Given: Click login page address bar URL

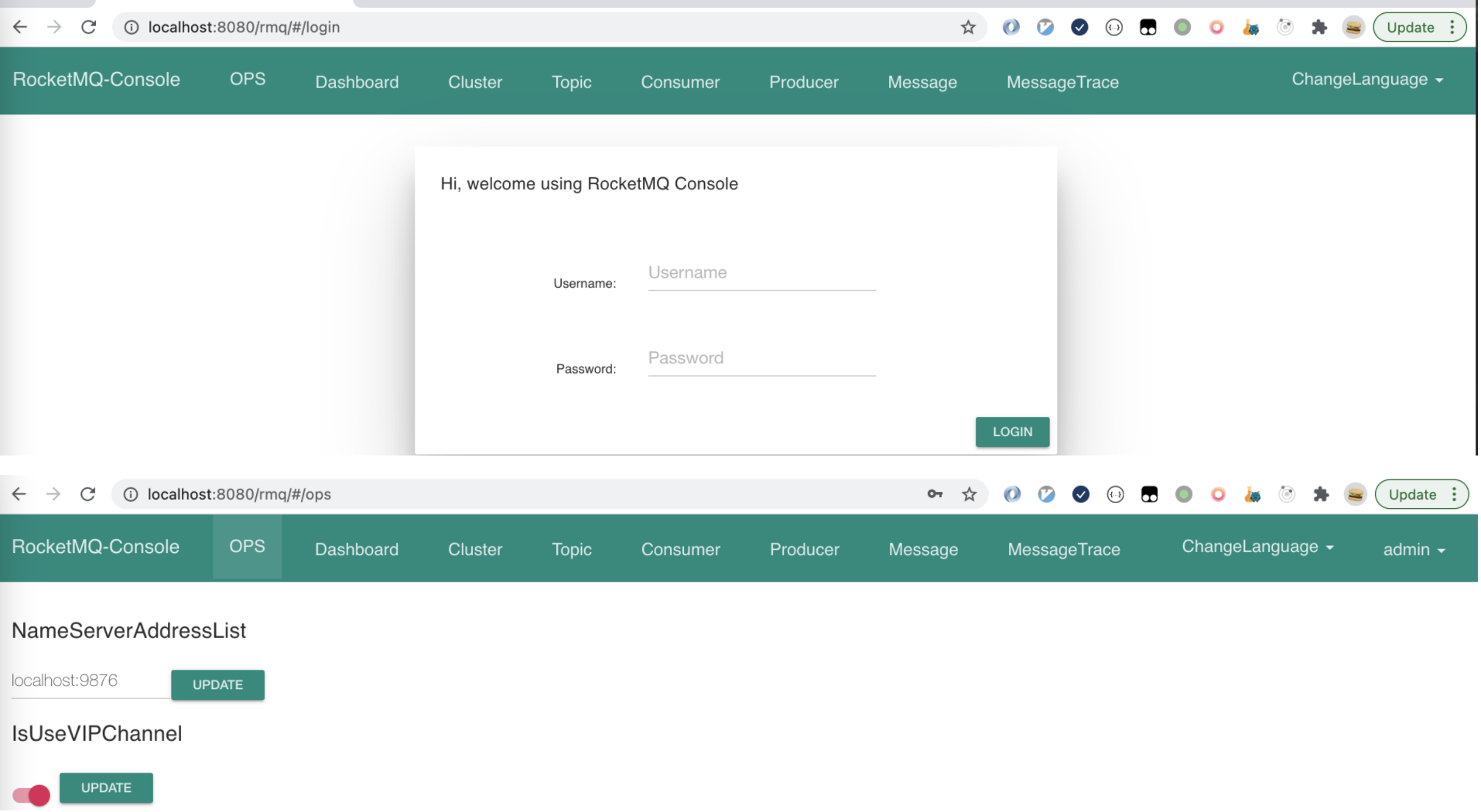Looking at the screenshot, I should pos(245,27).
